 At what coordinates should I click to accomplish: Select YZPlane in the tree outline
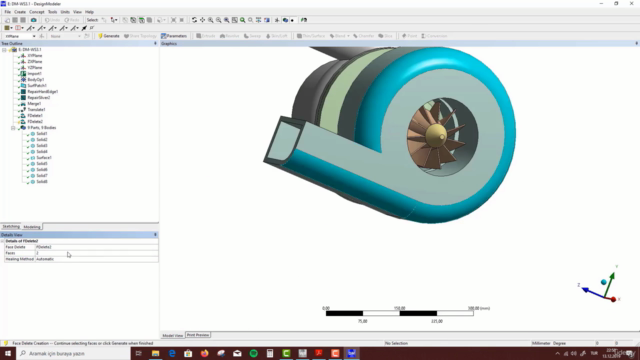pyautogui.click(x=35, y=68)
